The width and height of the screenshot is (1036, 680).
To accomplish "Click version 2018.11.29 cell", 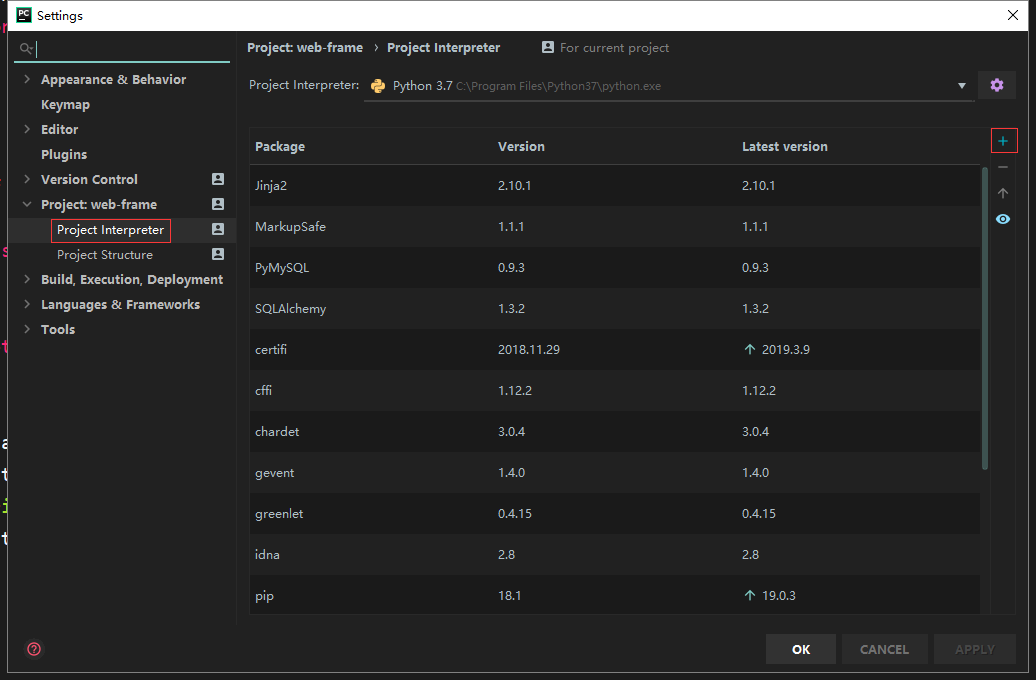I will 529,350.
